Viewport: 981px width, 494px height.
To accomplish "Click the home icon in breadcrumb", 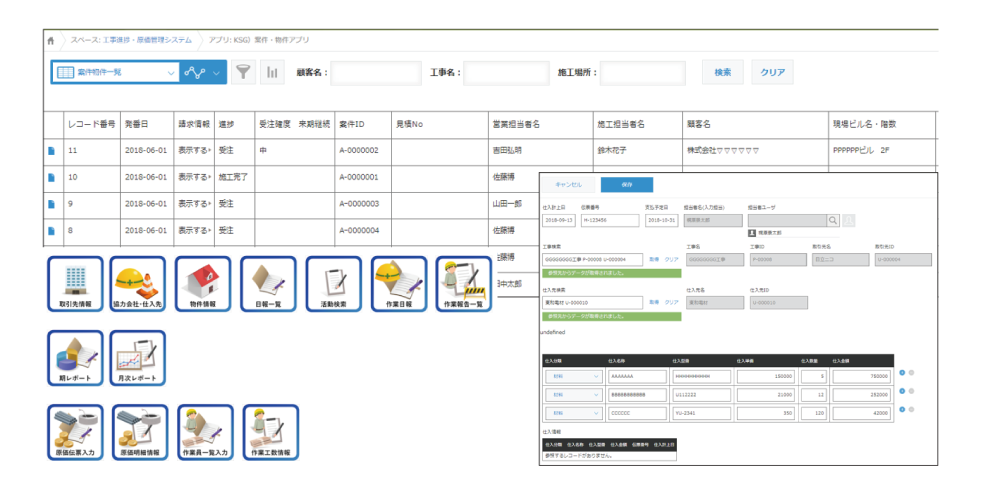I will click(x=51, y=40).
